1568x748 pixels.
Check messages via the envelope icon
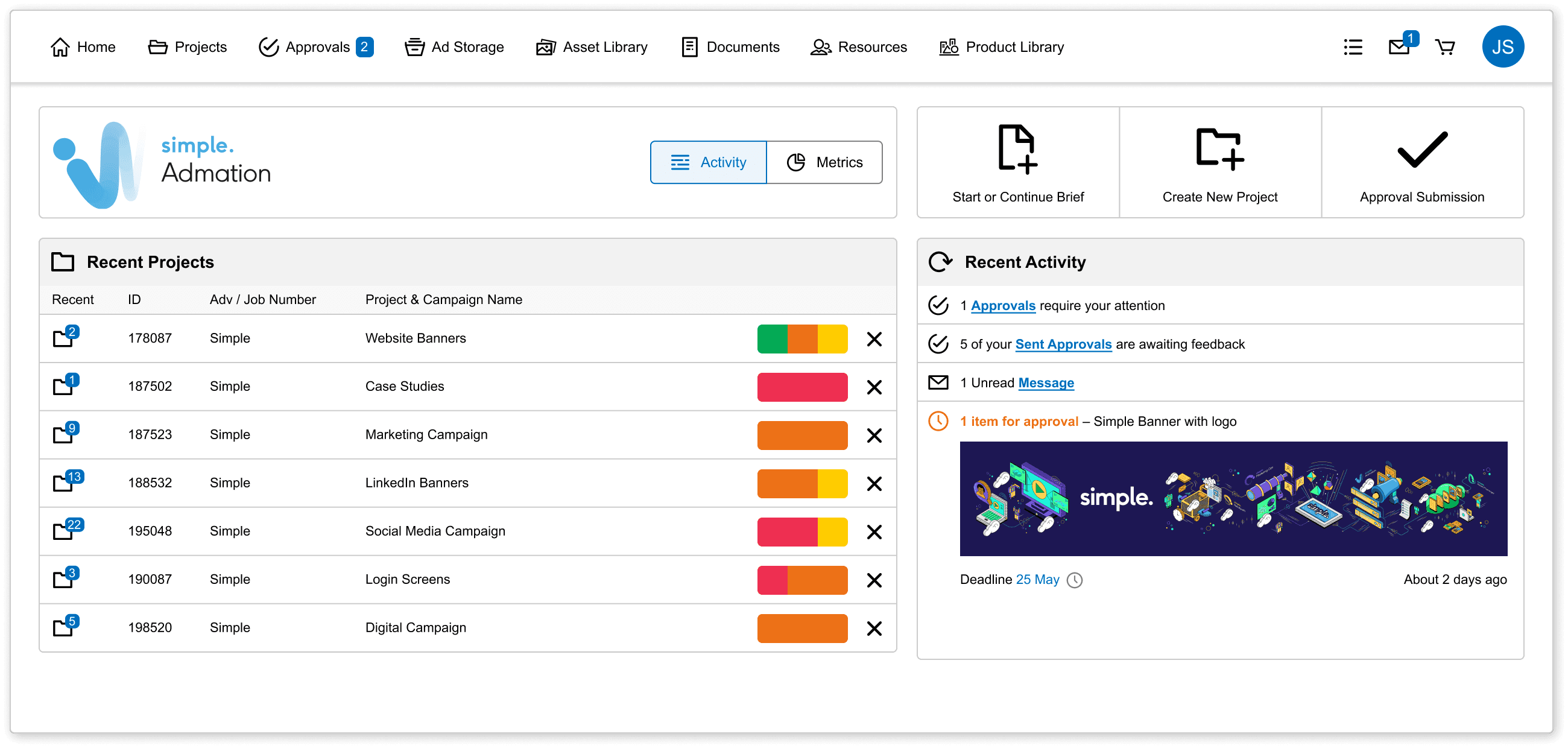pos(1398,47)
